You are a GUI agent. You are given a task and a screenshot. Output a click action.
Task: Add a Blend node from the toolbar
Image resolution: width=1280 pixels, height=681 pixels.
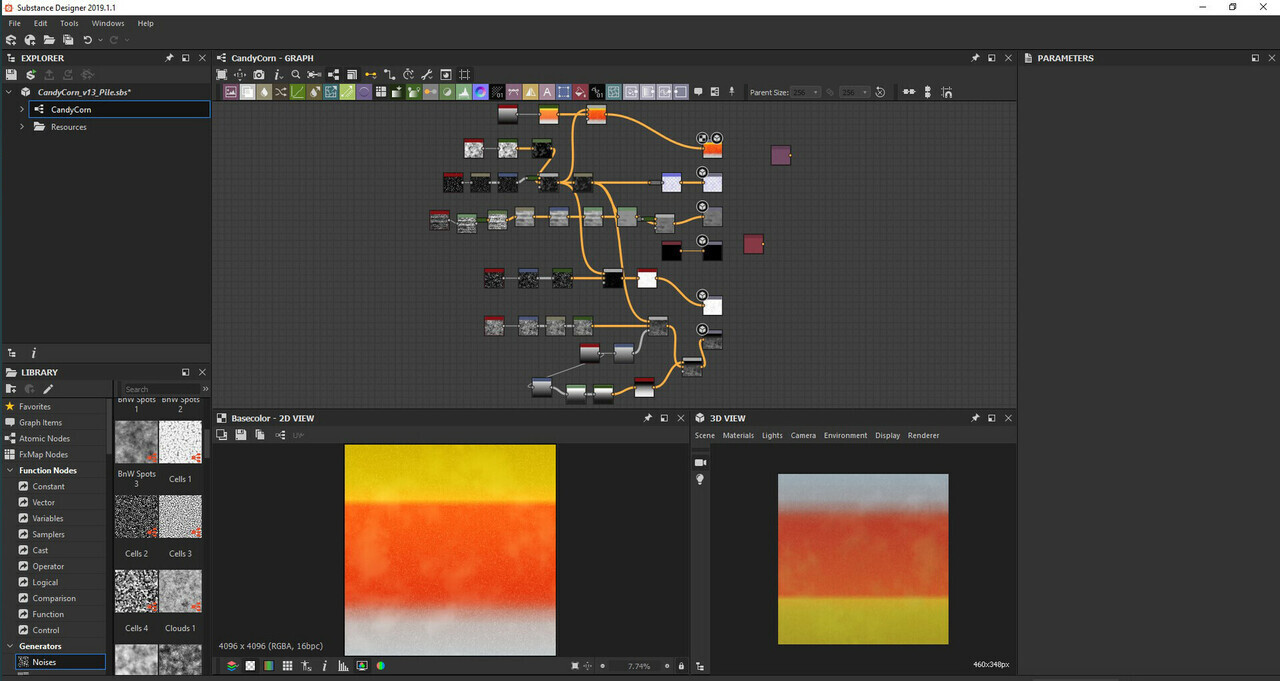click(x=247, y=92)
